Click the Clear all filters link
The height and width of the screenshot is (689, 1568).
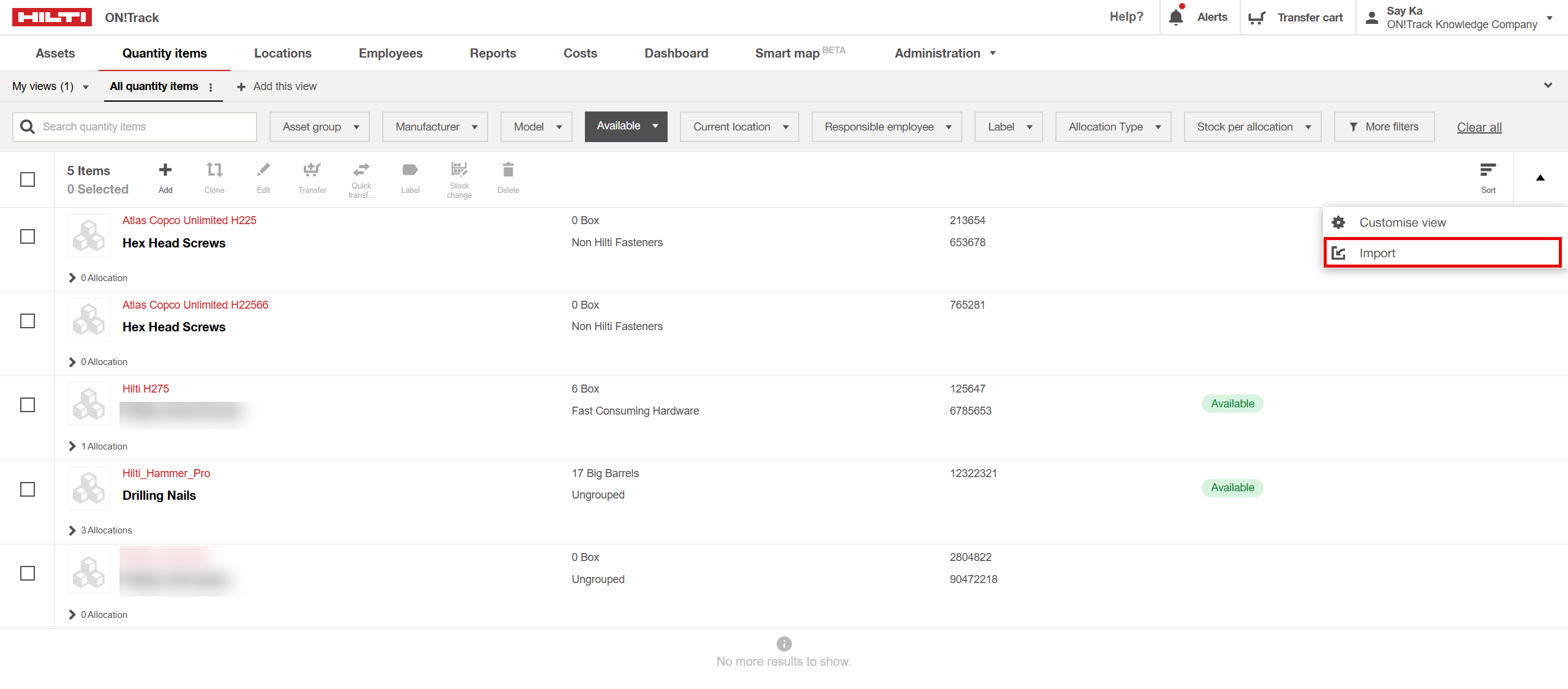click(x=1479, y=127)
